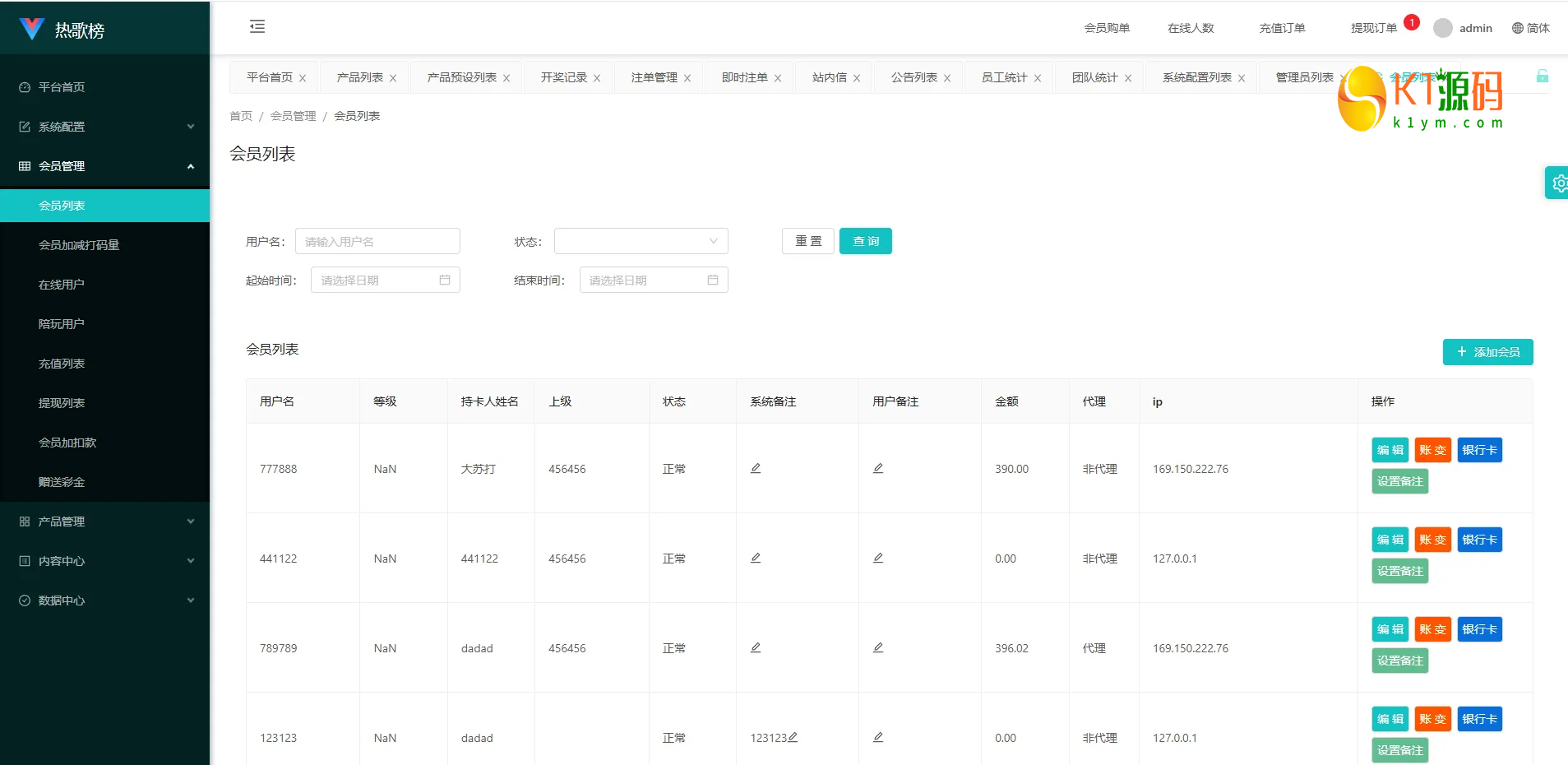This screenshot has width=1568, height=765.
Task: Collapse the sidebar with the hamburger icon
Action: [x=257, y=26]
